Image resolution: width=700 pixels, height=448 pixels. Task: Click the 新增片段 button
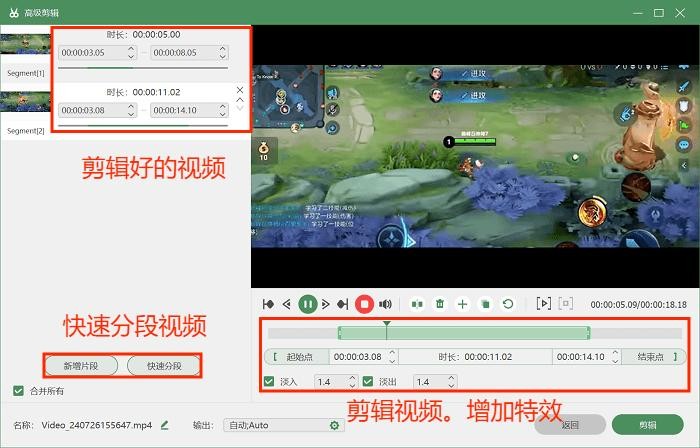tap(81, 365)
